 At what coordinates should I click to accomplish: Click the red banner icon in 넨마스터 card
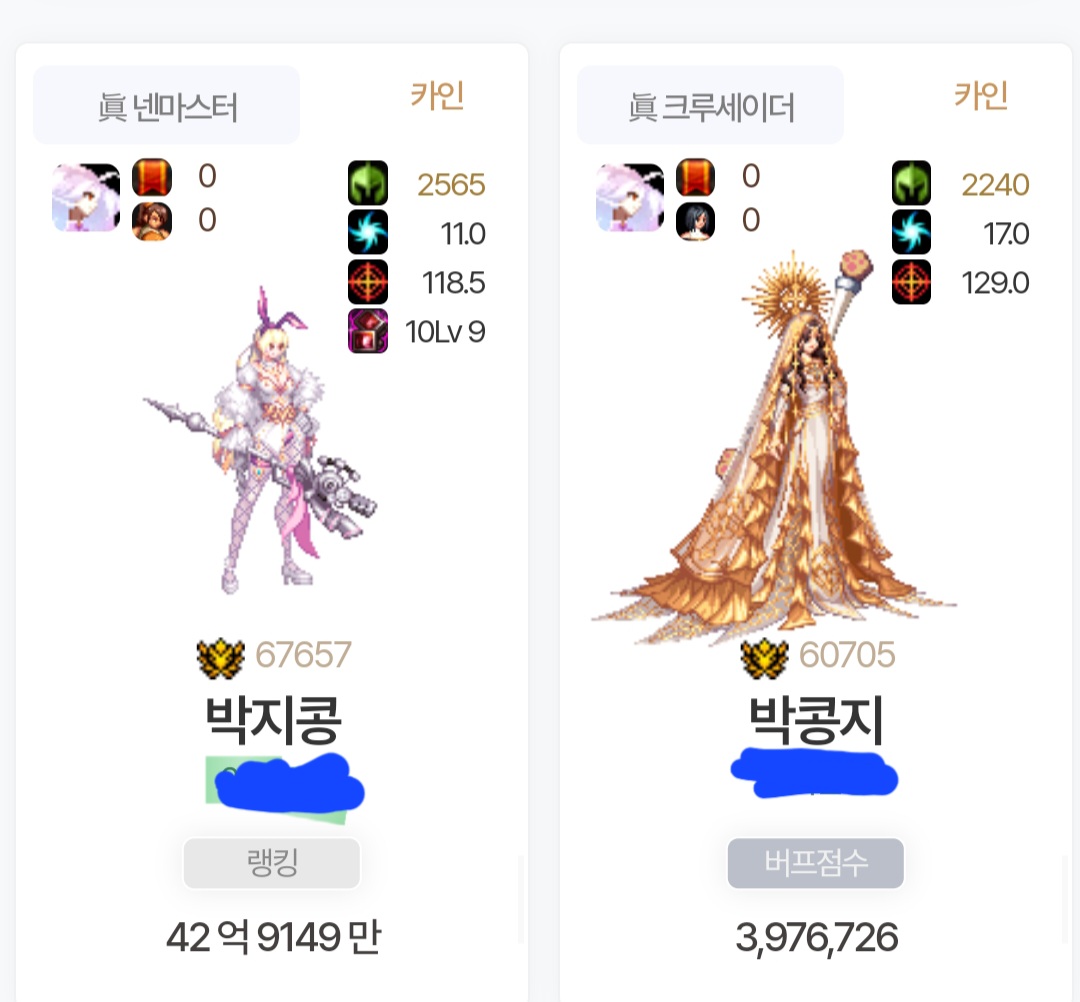coord(152,178)
